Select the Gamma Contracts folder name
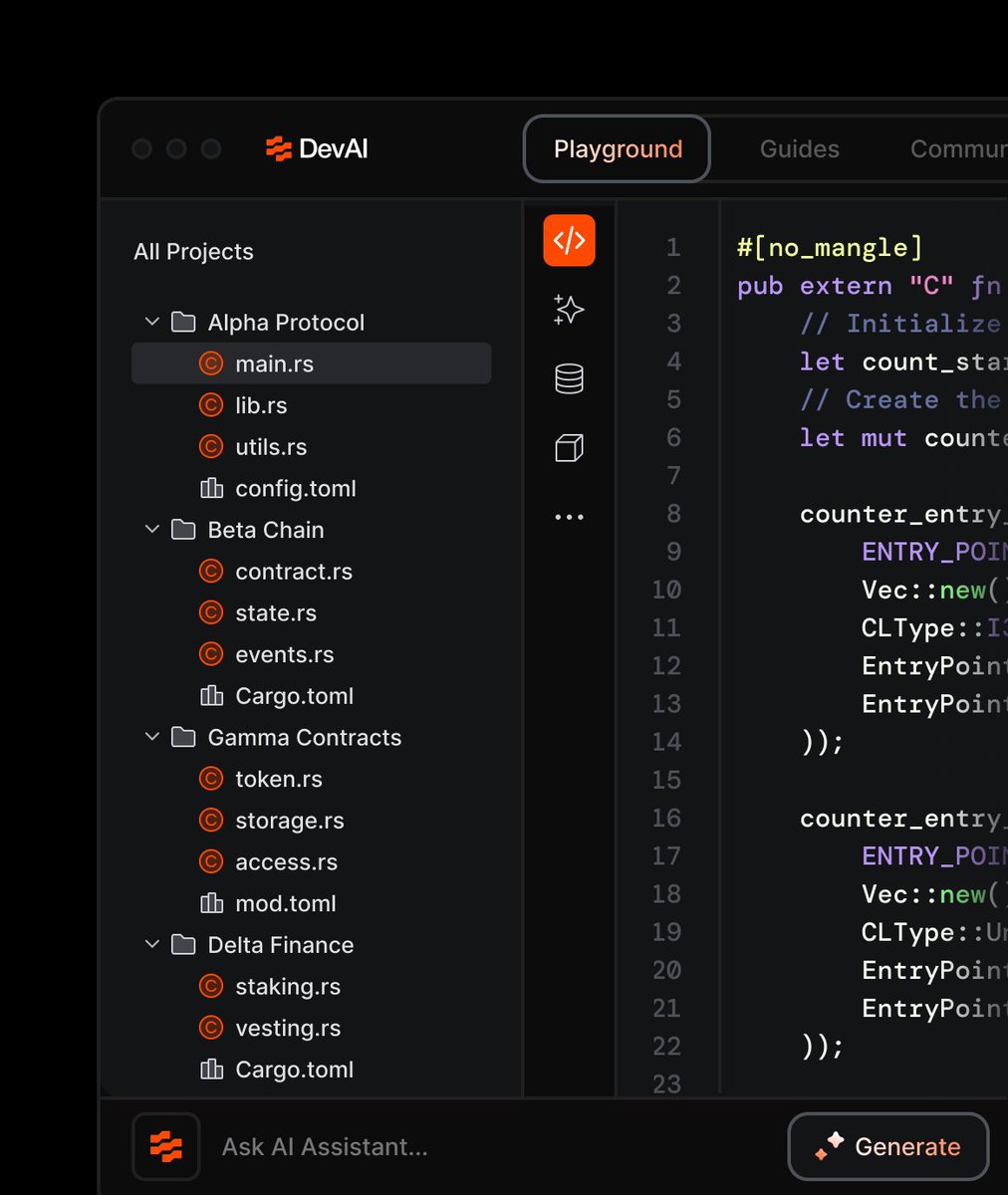1008x1195 pixels. pos(305,738)
